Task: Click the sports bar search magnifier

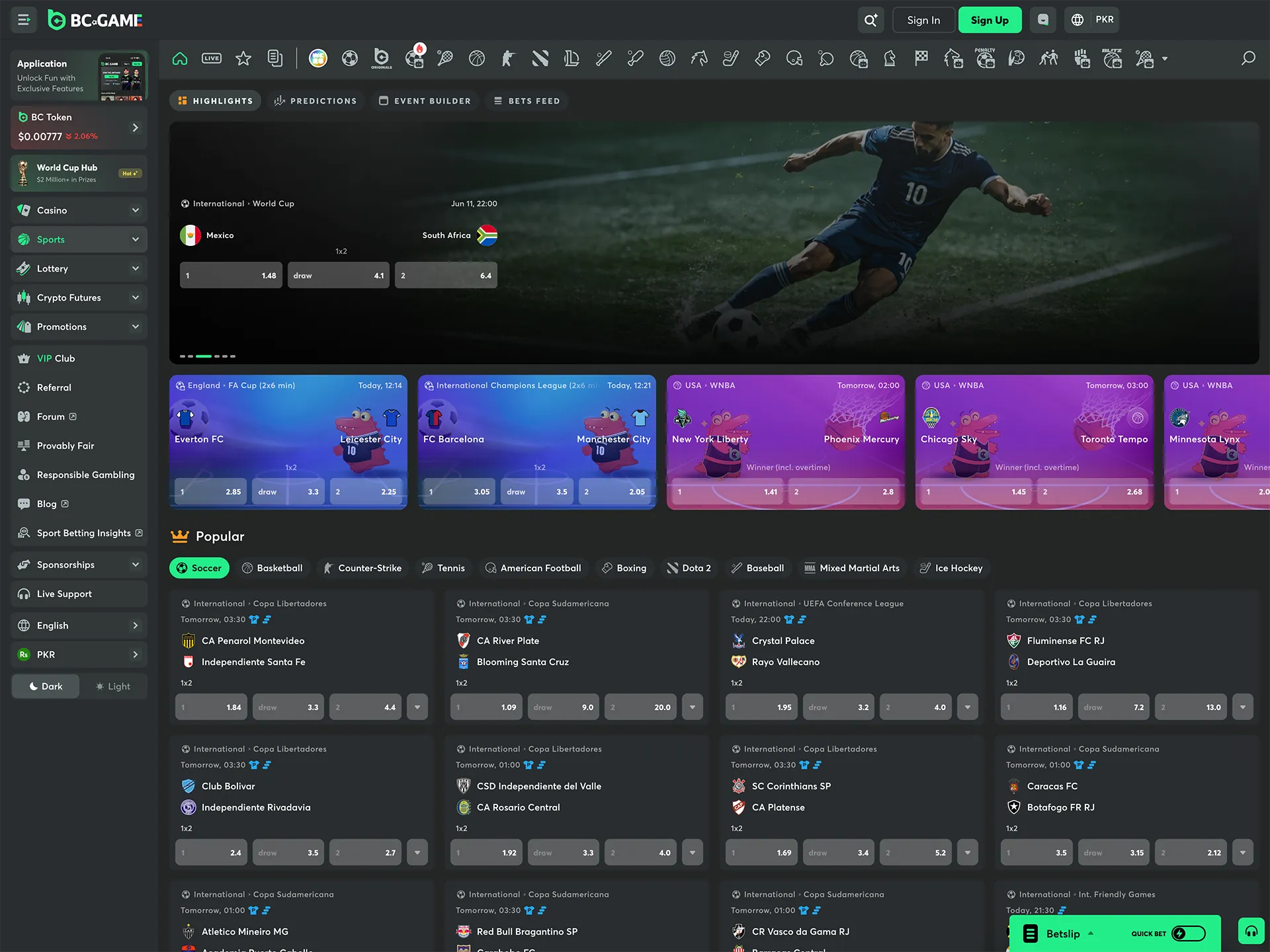Action: (x=1248, y=59)
